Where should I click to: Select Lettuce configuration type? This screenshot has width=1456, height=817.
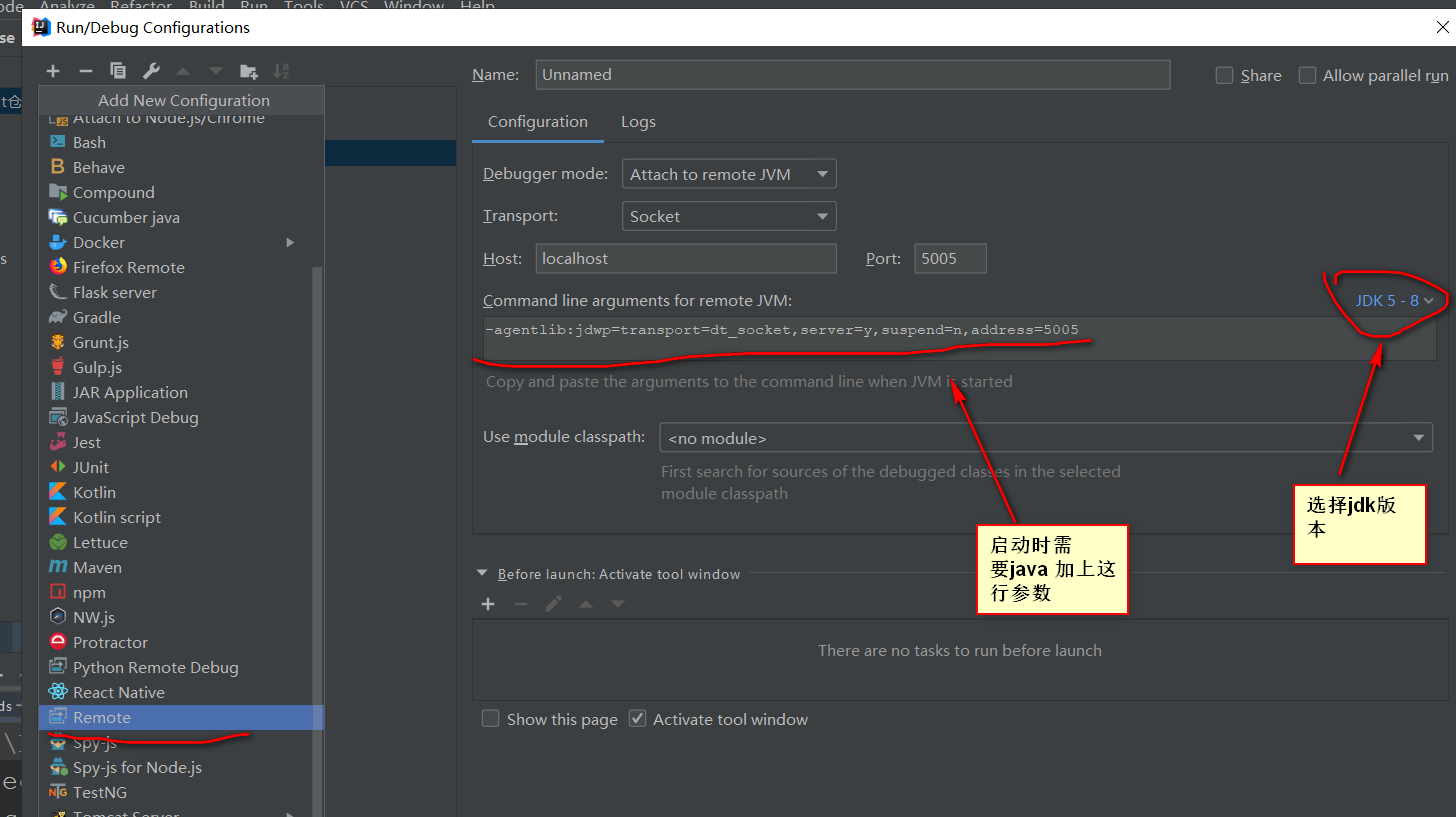click(x=180, y=543)
